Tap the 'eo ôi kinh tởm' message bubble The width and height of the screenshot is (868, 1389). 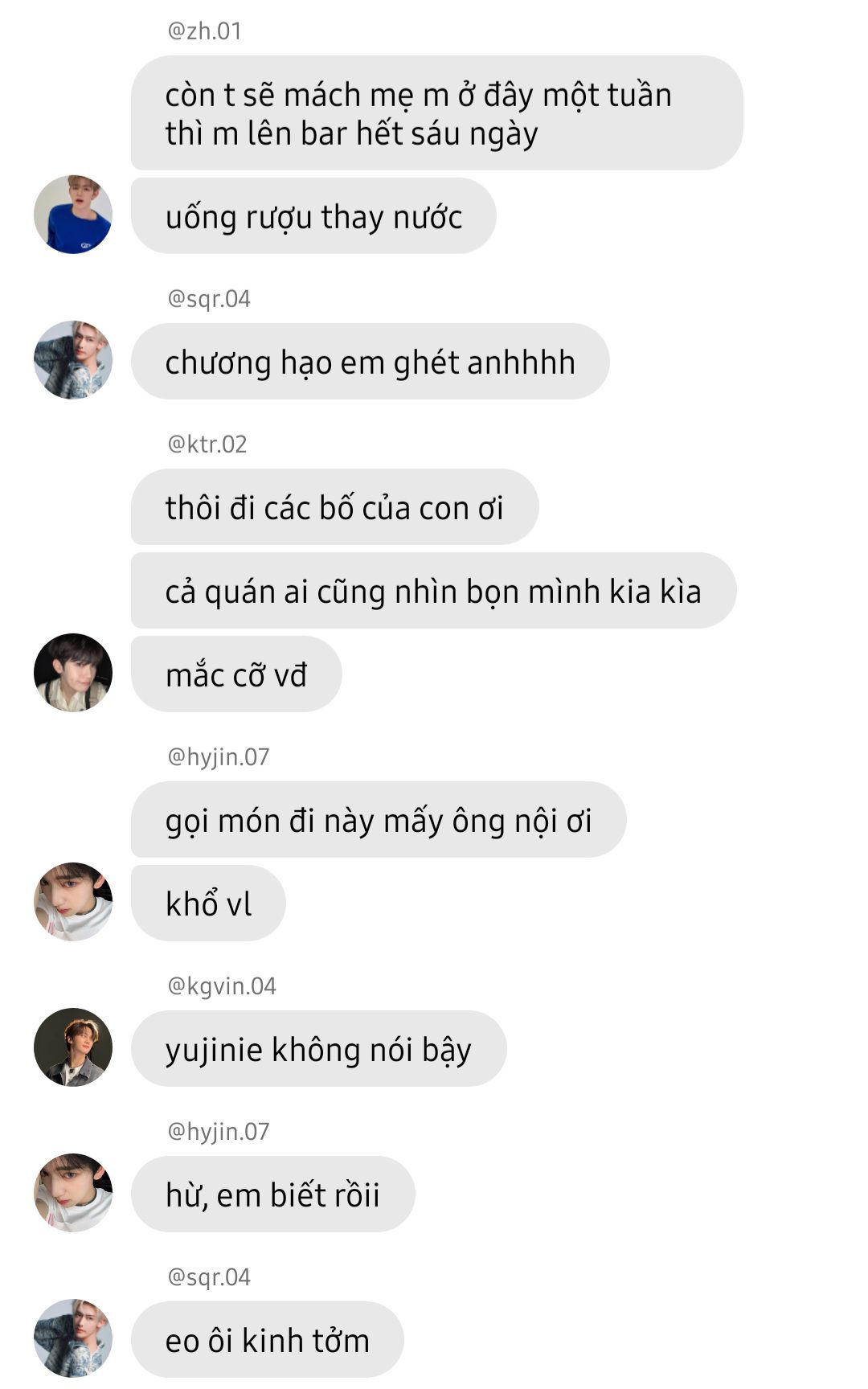click(267, 1340)
